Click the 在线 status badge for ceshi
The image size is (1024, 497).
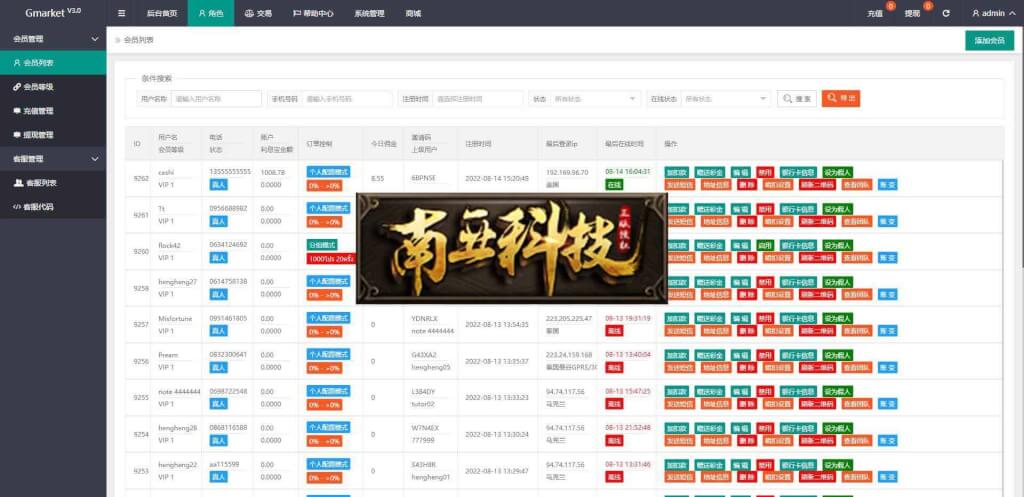614,185
